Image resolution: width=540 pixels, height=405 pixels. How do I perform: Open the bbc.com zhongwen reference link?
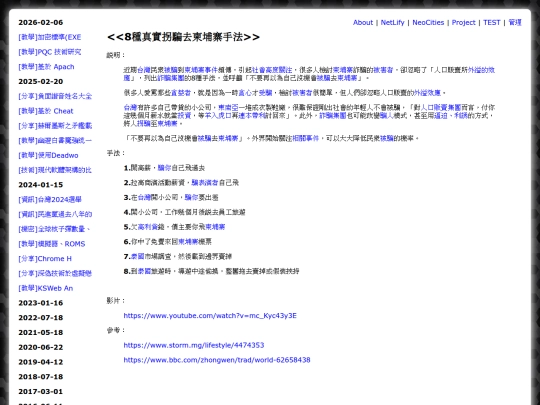(x=217, y=360)
